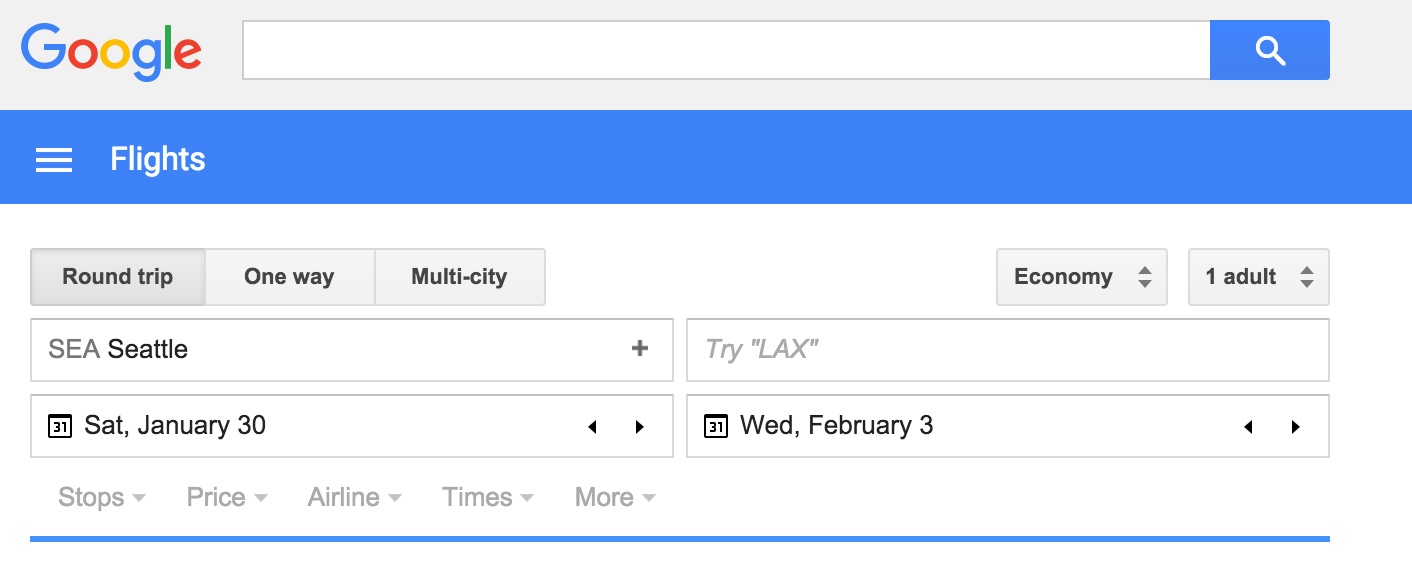Image resolution: width=1412 pixels, height=564 pixels.
Task: Expand the 1 adult passengers dropdown
Action: tap(1258, 277)
